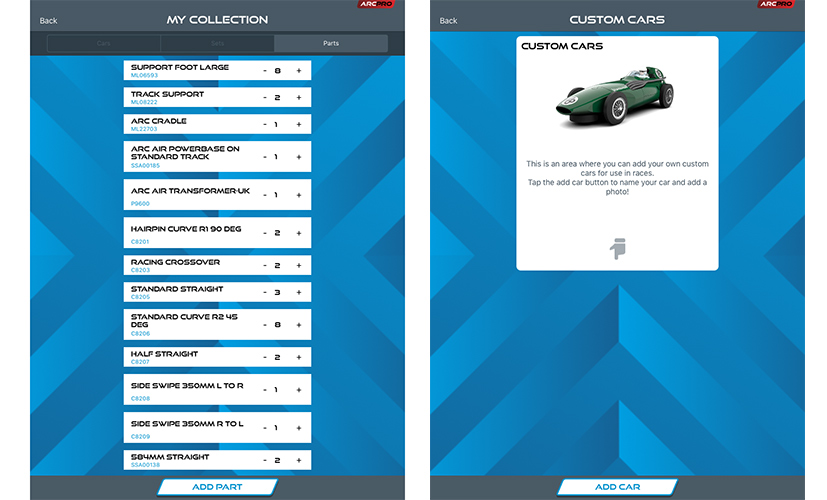Tap plus for Standard Straight
This screenshot has height=500, width=827.
point(299,293)
